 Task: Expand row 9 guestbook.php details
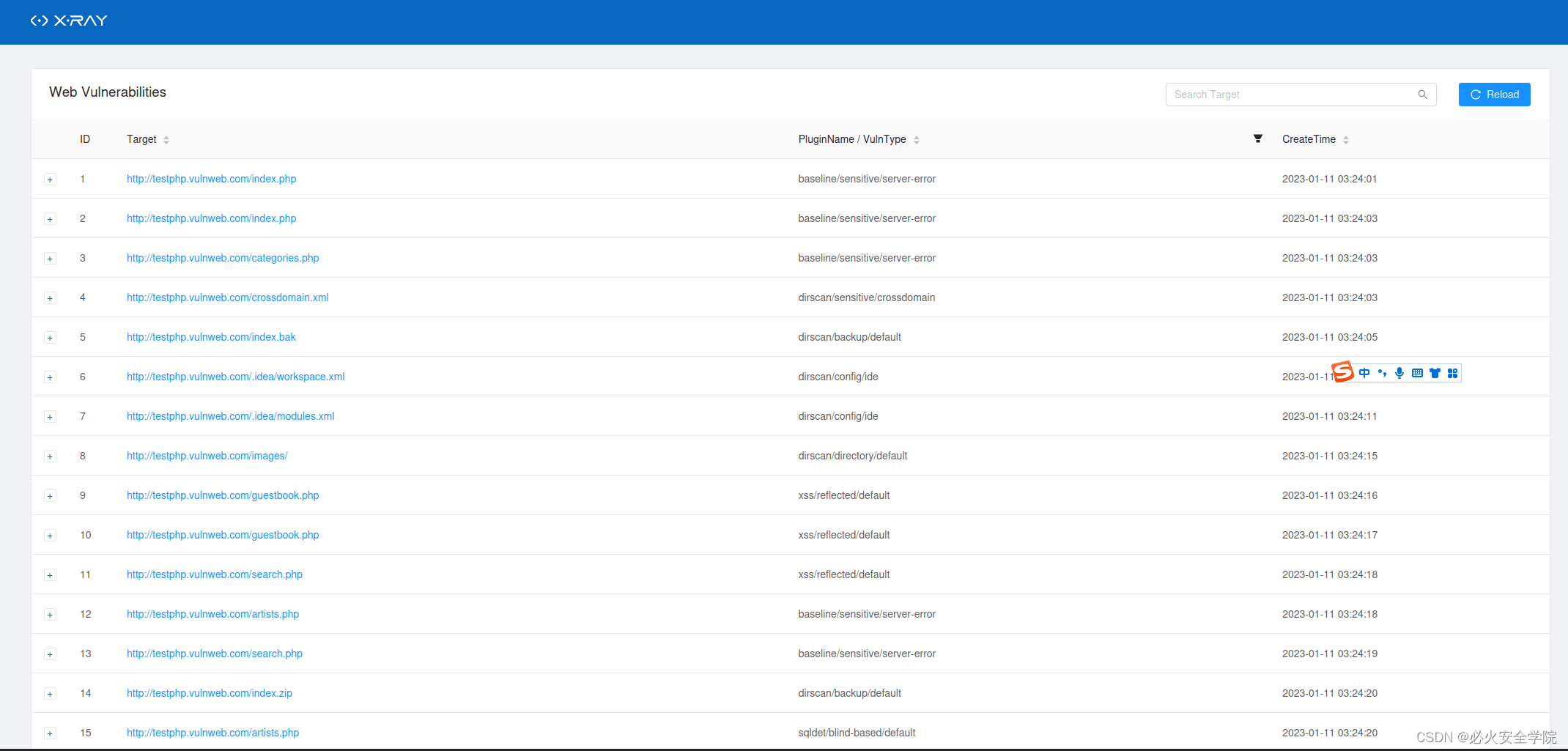pyautogui.click(x=50, y=496)
